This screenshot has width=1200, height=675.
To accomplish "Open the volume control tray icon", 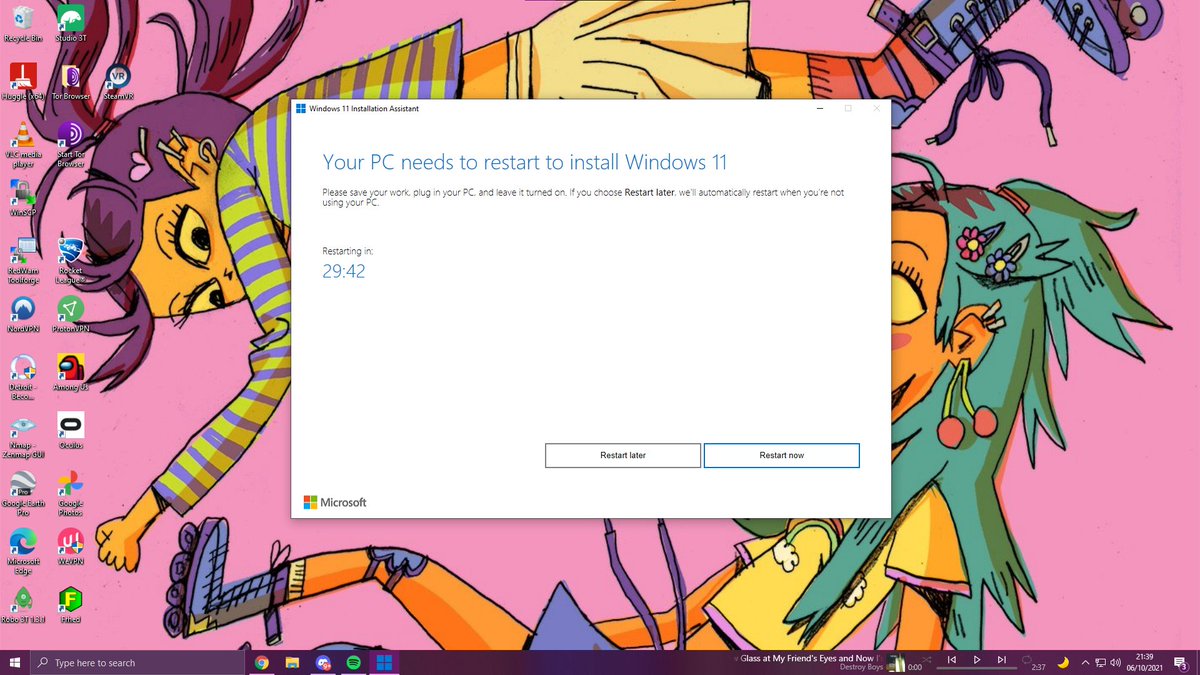I will click(x=1115, y=662).
